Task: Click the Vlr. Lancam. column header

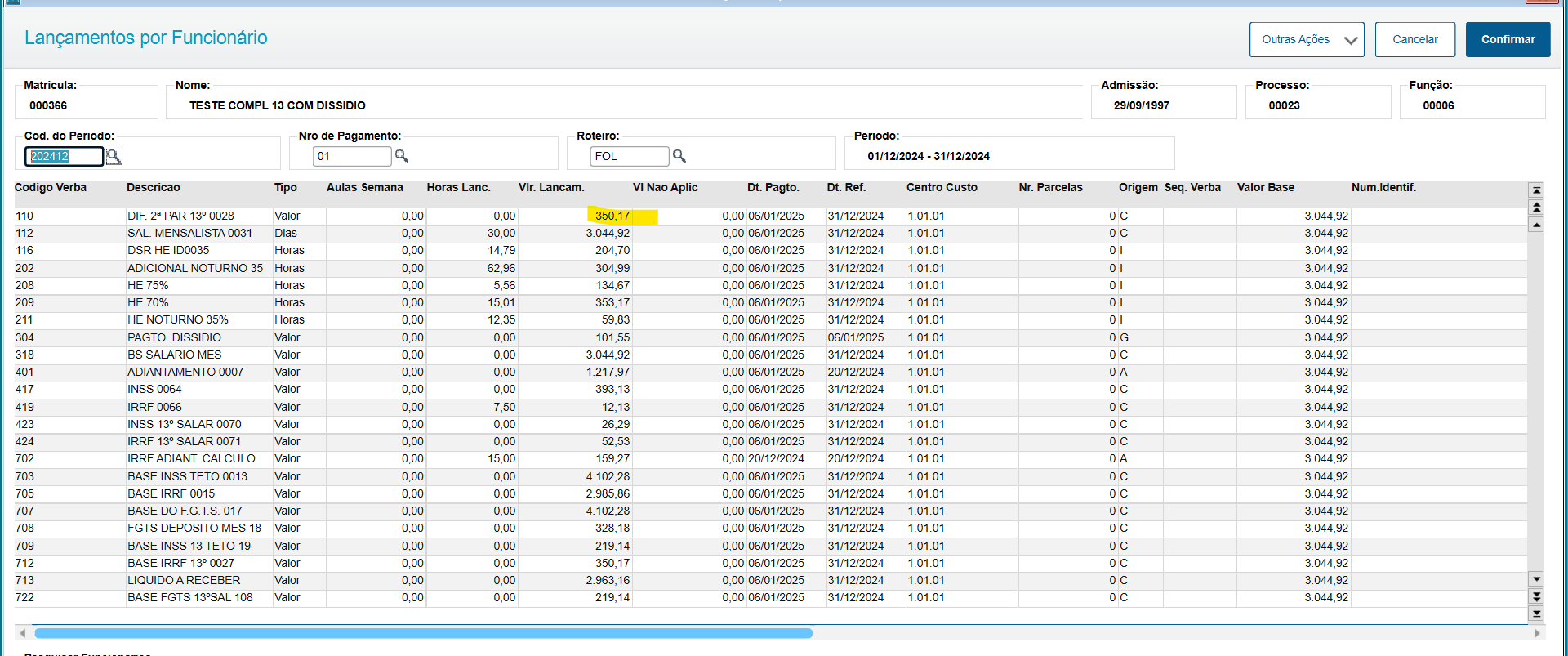Action: [x=551, y=188]
